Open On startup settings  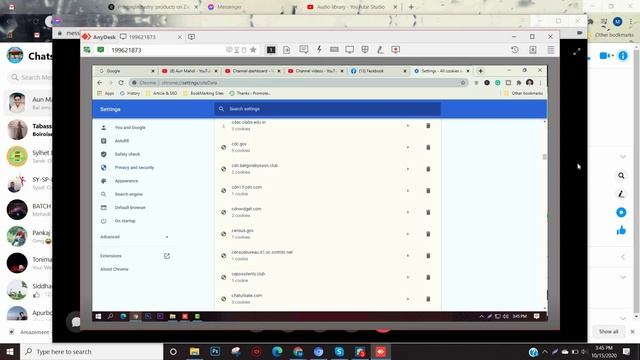125,221
